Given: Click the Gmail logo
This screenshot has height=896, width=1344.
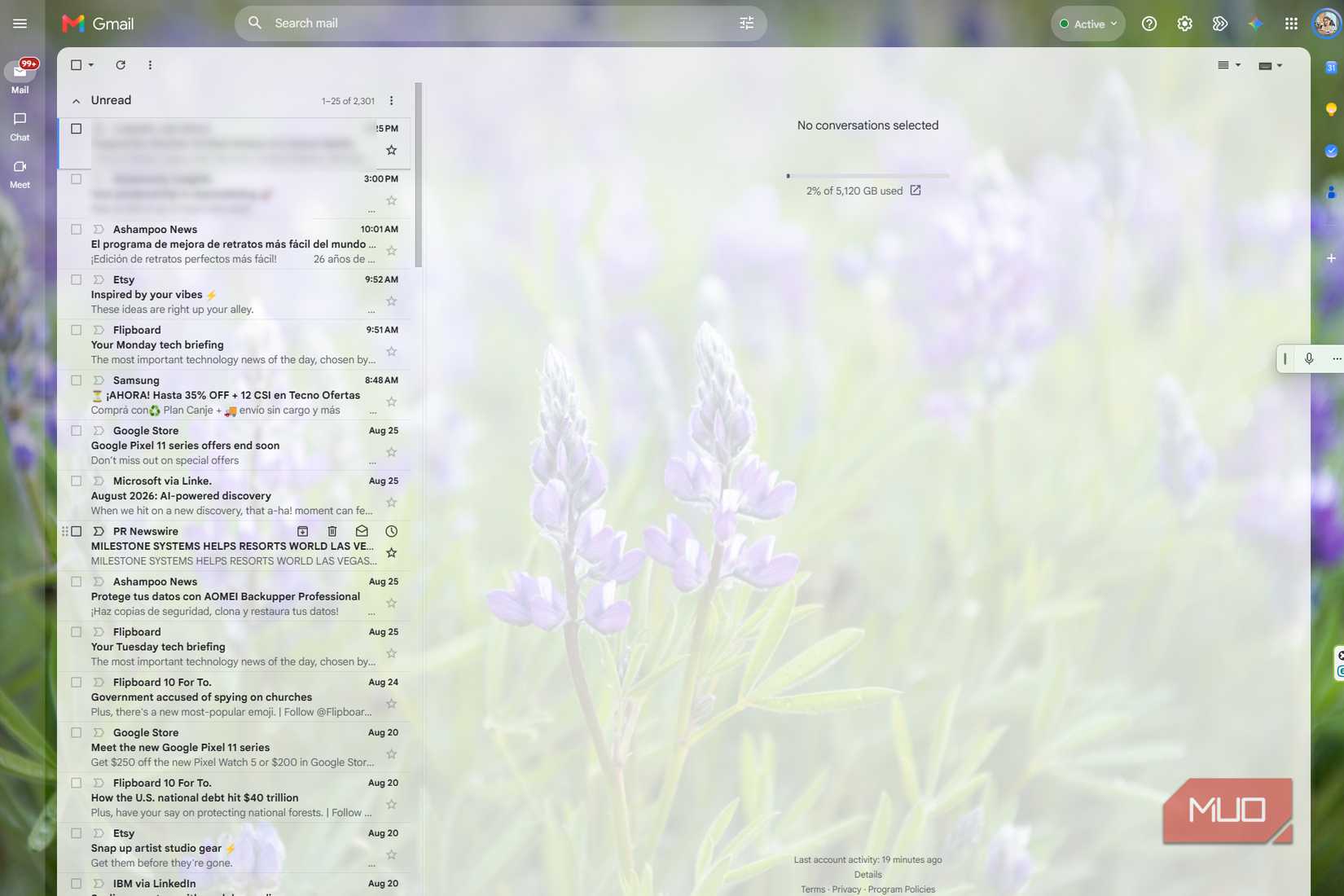Looking at the screenshot, I should coord(98,24).
